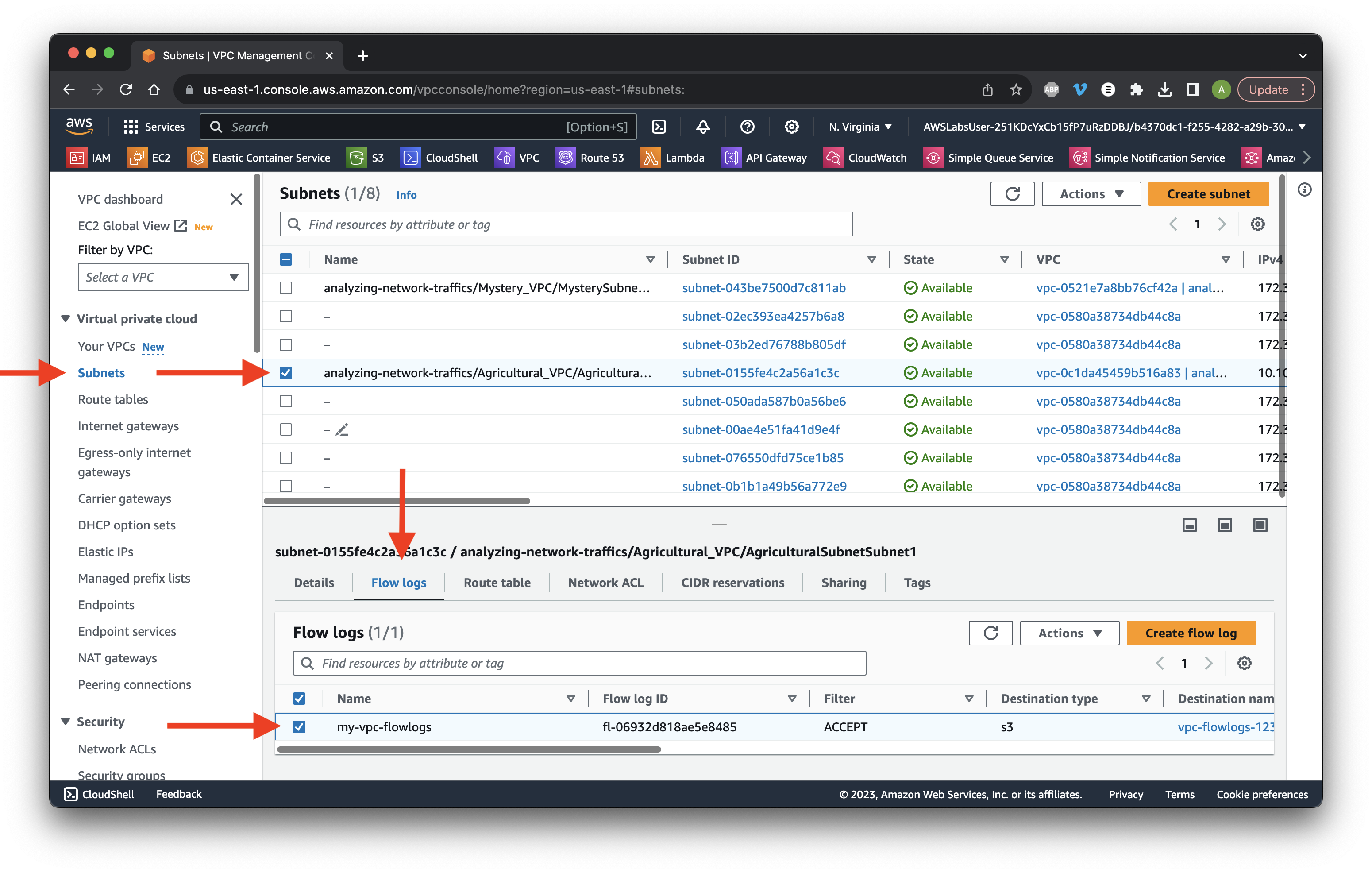Image resolution: width=1372 pixels, height=873 pixels.
Task: Open the vpc-flowlogs destination name link
Action: pyautogui.click(x=1225, y=727)
